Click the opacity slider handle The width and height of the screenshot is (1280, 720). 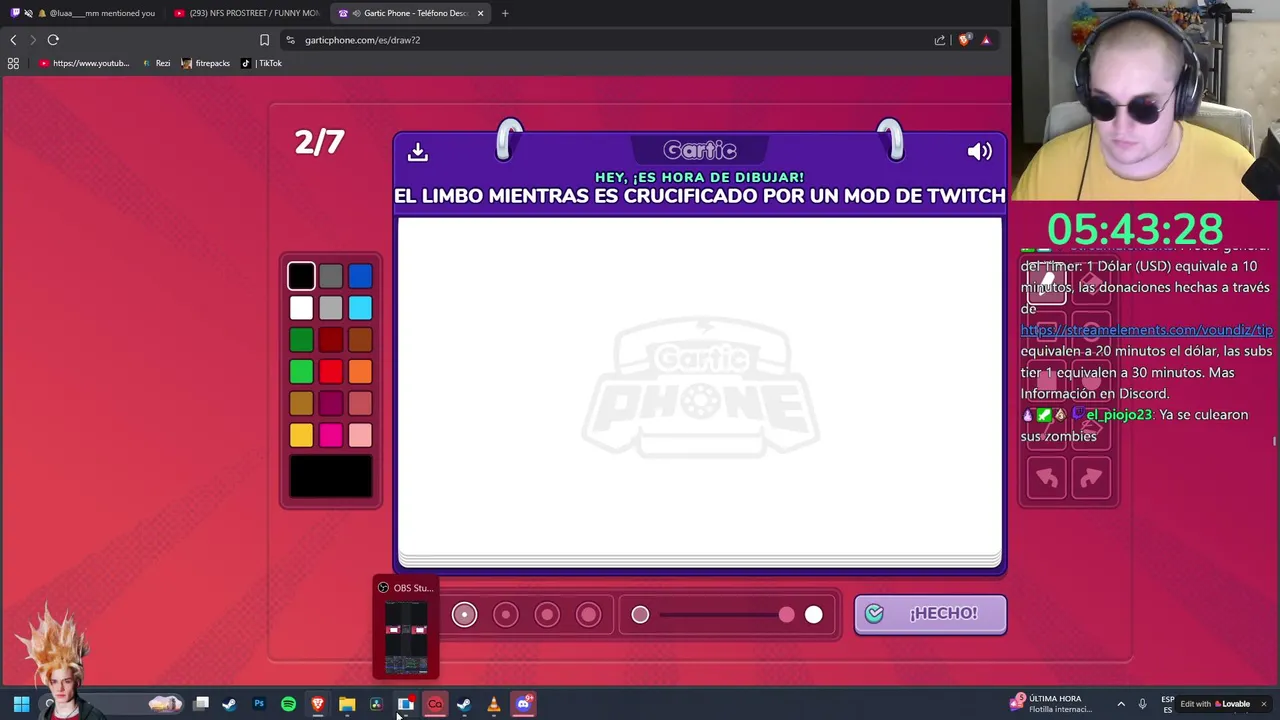(787, 615)
